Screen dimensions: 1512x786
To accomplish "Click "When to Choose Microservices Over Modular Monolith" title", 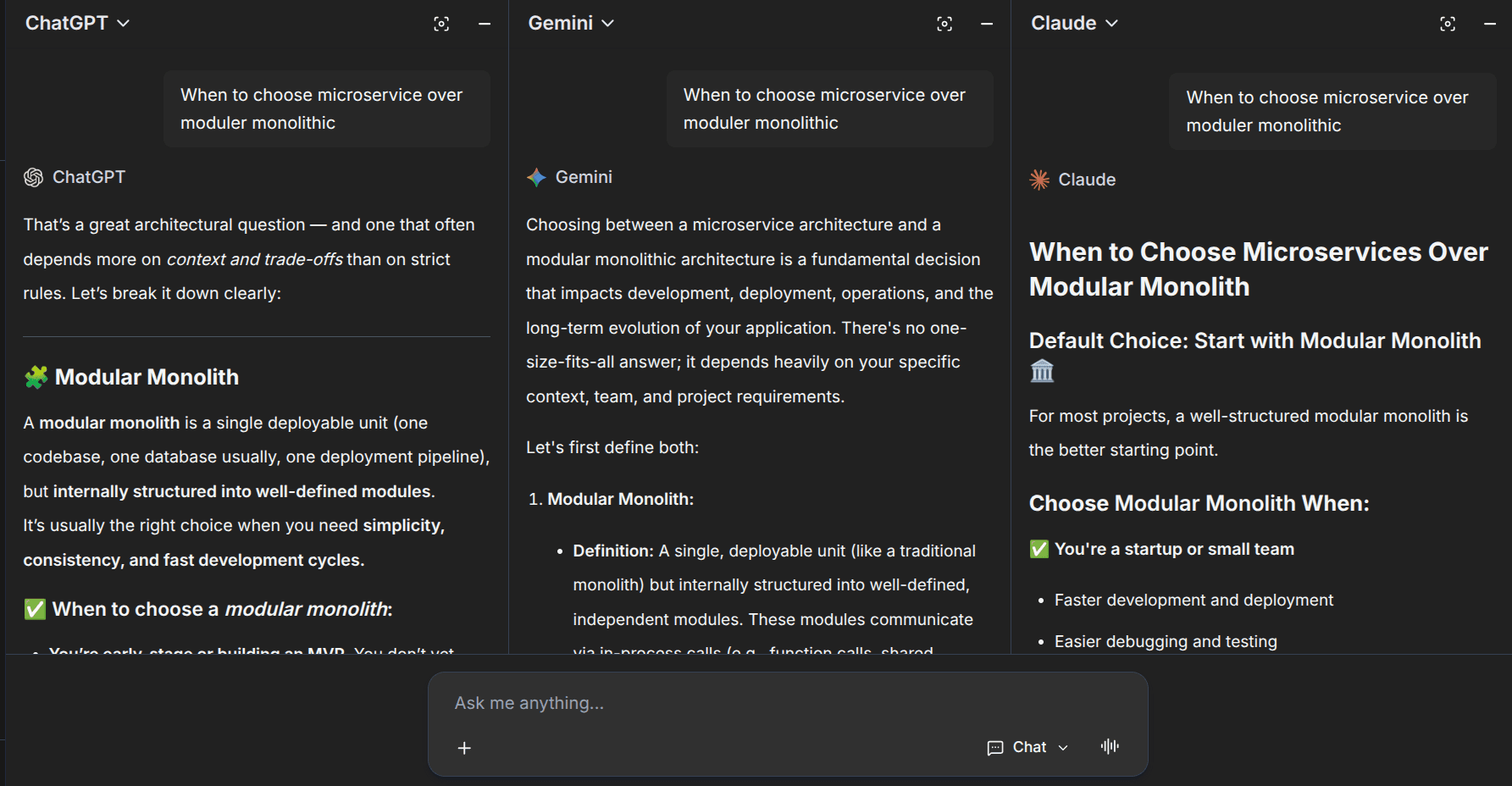I will pos(1259,269).
